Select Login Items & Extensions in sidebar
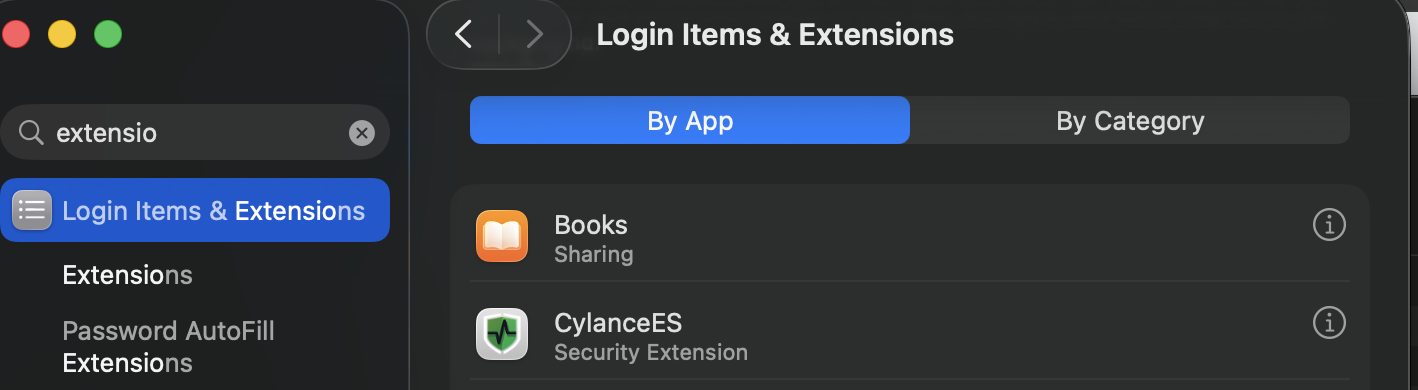The width and height of the screenshot is (1418, 390). pyautogui.click(x=195, y=210)
